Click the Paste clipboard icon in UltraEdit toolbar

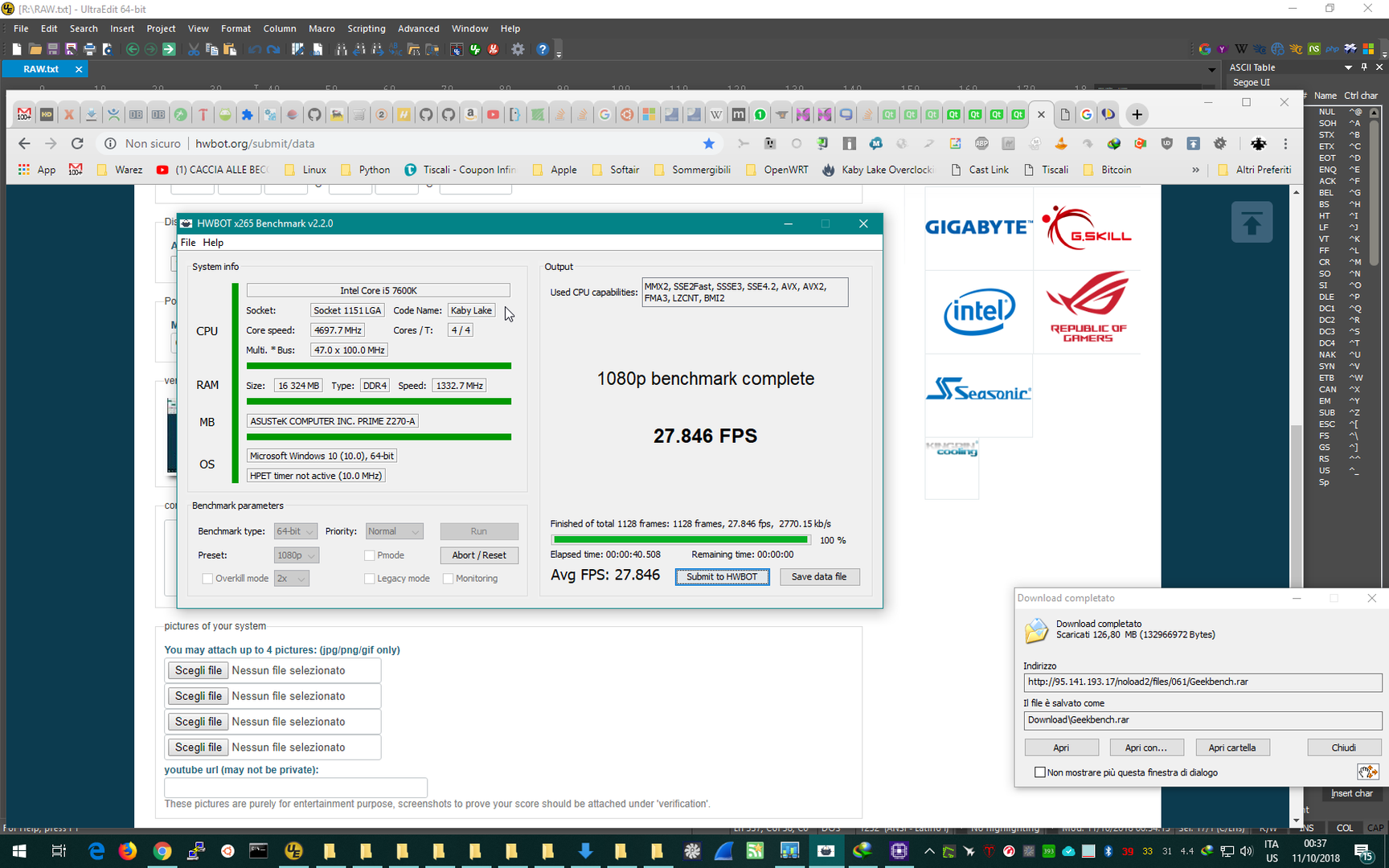(230, 49)
